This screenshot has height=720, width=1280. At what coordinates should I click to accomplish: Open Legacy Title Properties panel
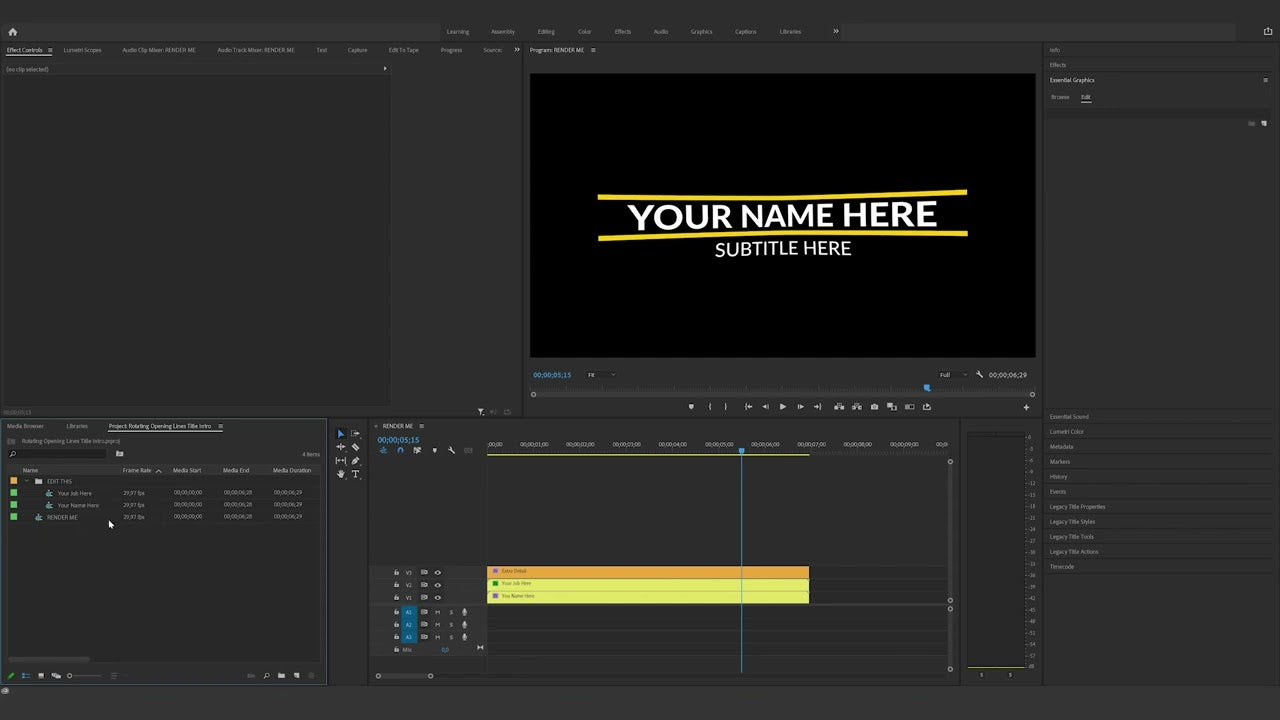1077,507
